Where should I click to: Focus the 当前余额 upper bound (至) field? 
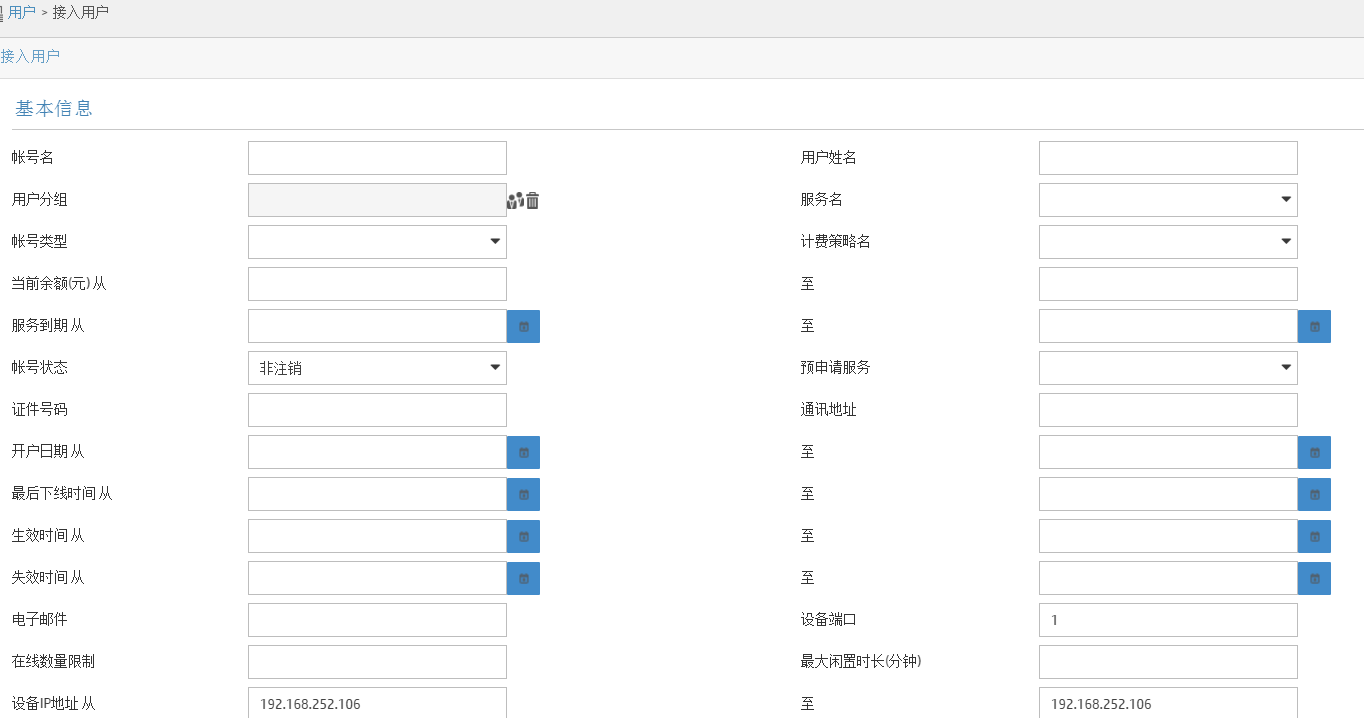tap(1168, 284)
